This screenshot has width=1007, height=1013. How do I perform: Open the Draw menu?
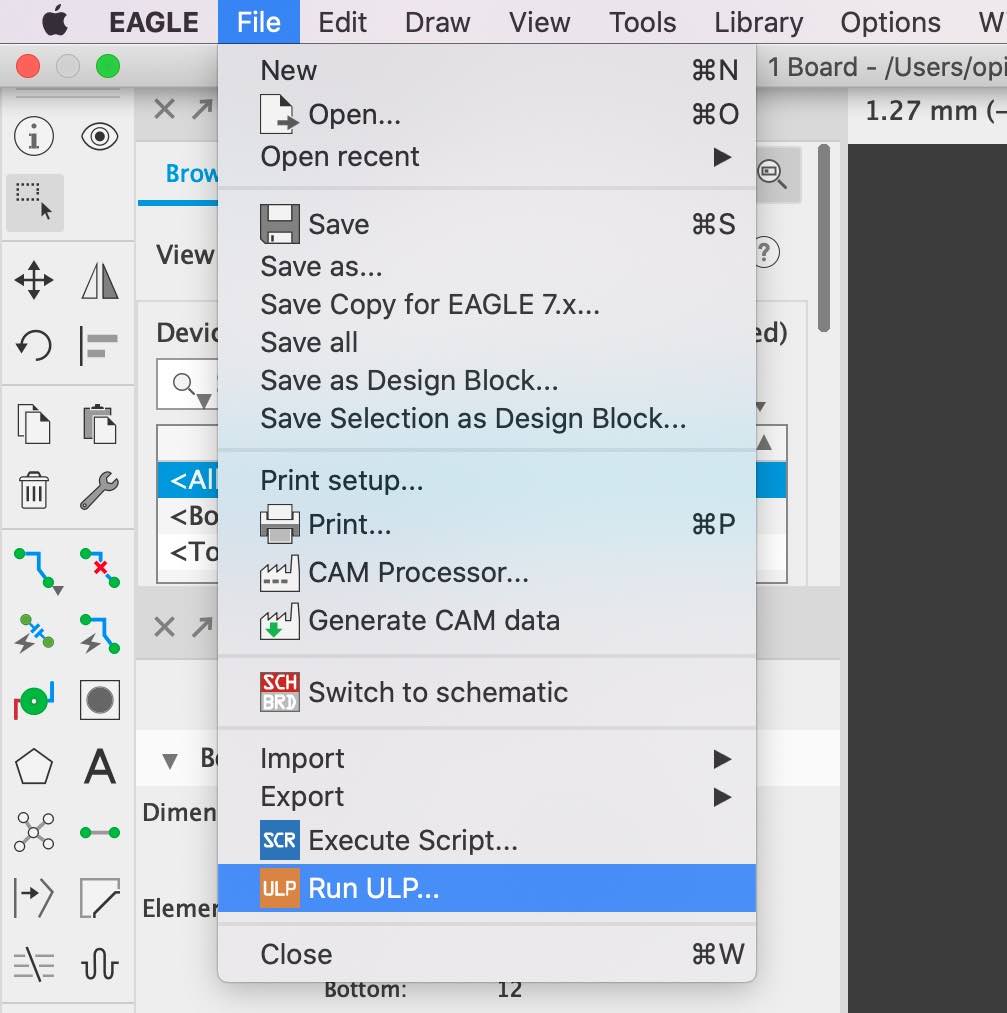point(437,22)
